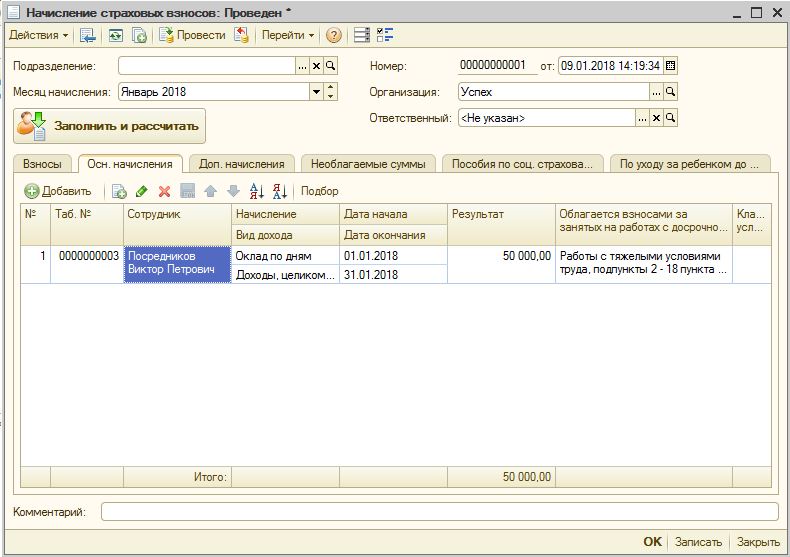Click into the Комментарий input field
Image resolution: width=790 pixels, height=557 pixels.
(x=438, y=512)
